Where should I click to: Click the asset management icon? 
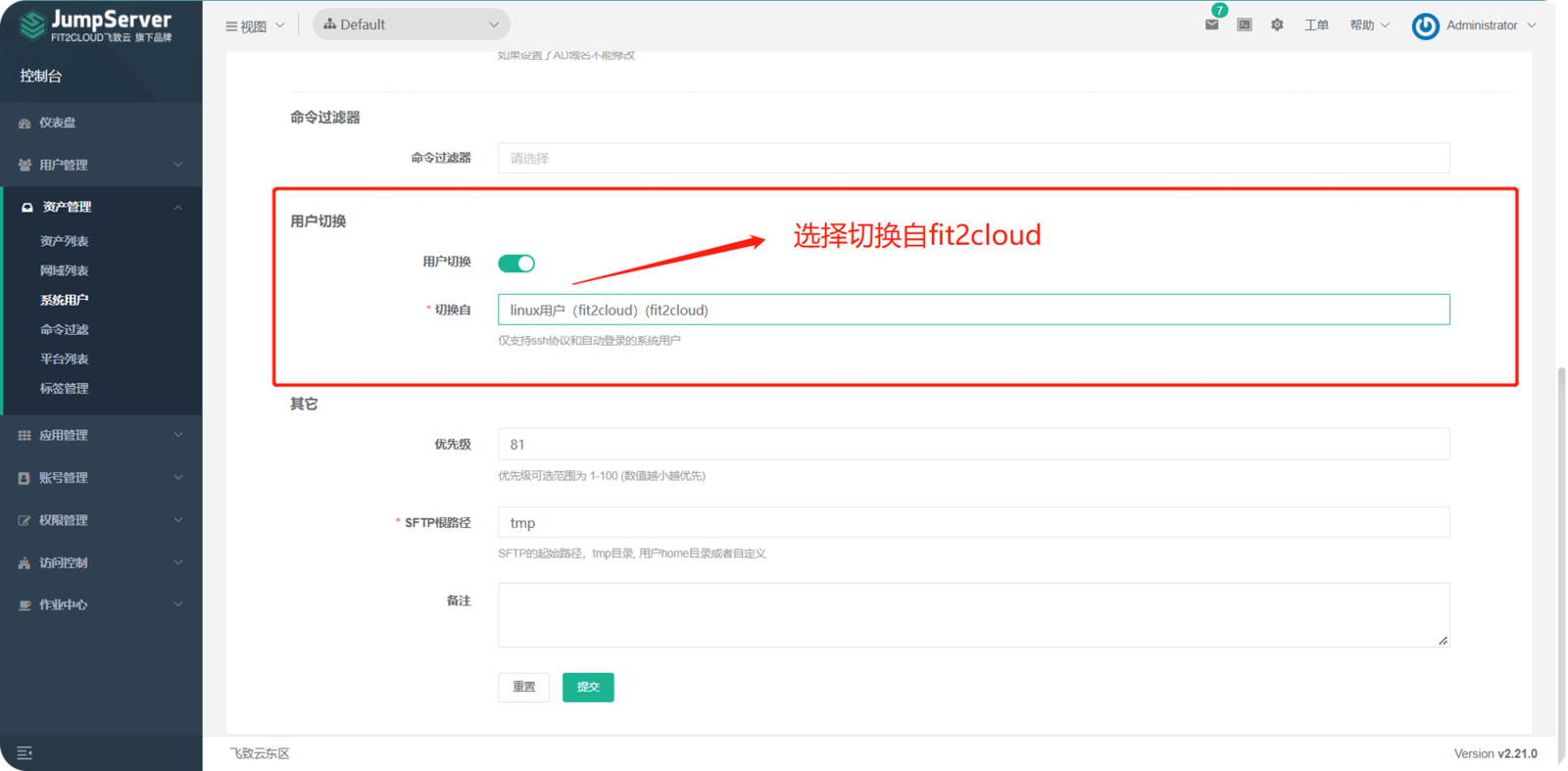coord(27,208)
